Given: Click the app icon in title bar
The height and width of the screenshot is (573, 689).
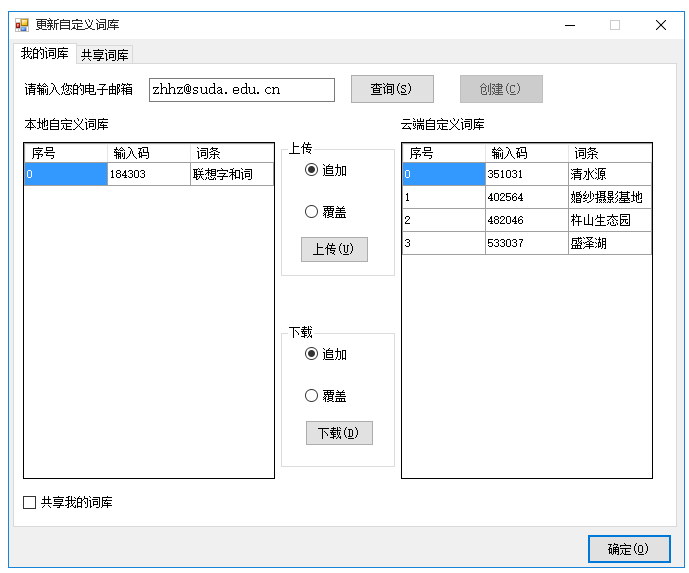Looking at the screenshot, I should point(21,25).
